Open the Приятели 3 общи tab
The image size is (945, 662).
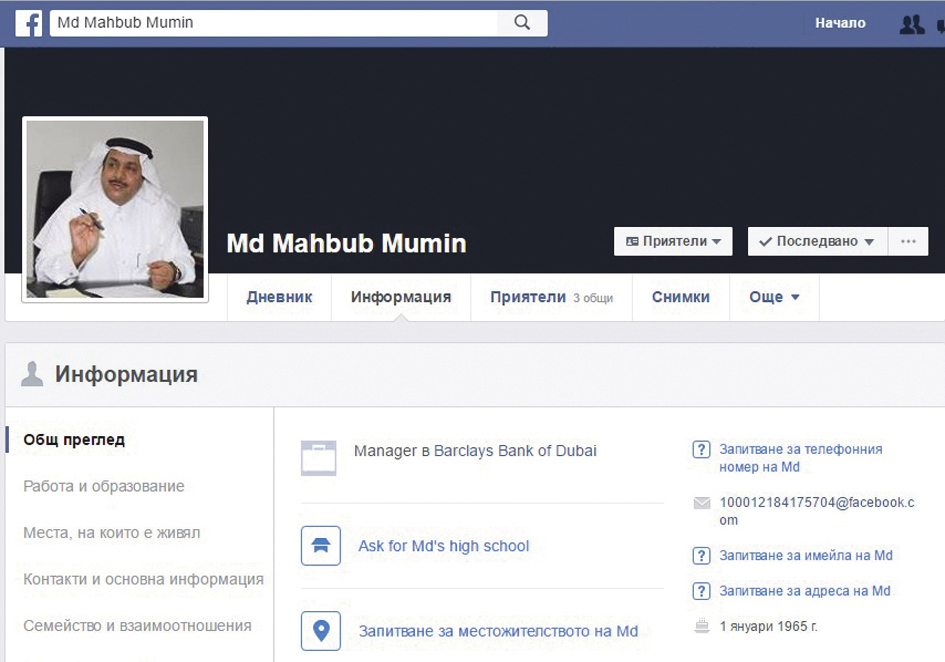551,297
